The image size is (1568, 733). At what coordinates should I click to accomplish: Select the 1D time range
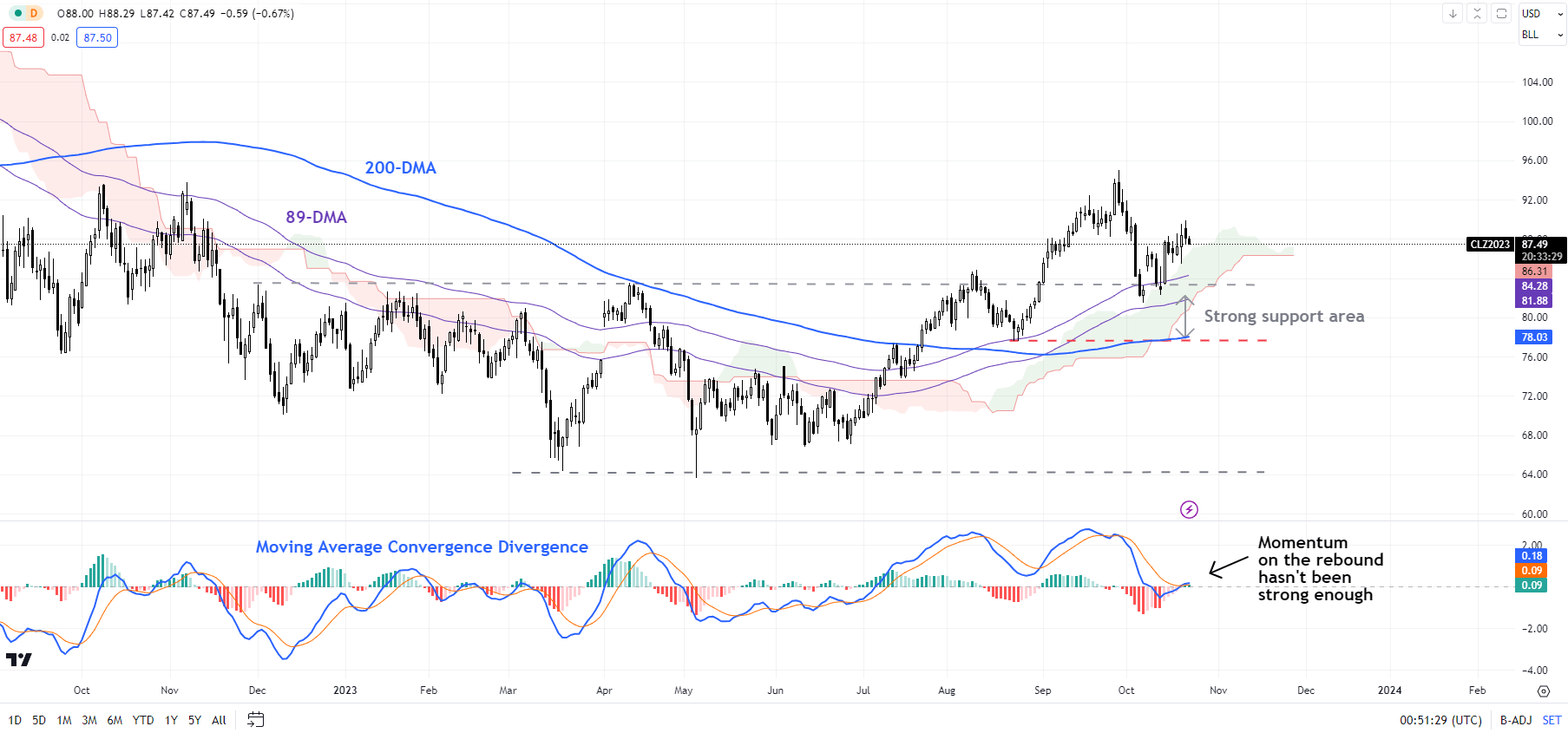[x=15, y=720]
